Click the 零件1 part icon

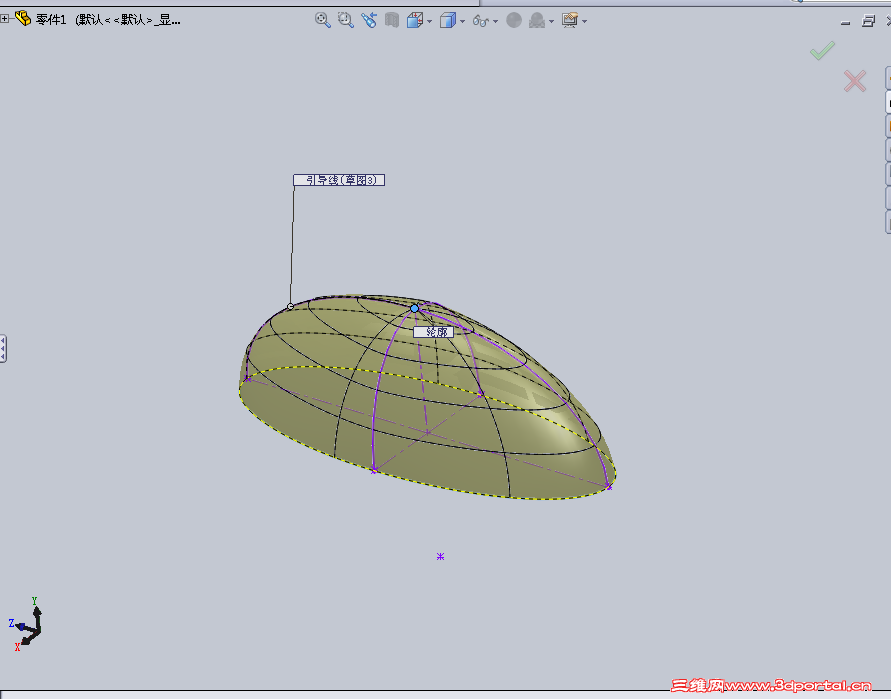pyautogui.click(x=23, y=19)
